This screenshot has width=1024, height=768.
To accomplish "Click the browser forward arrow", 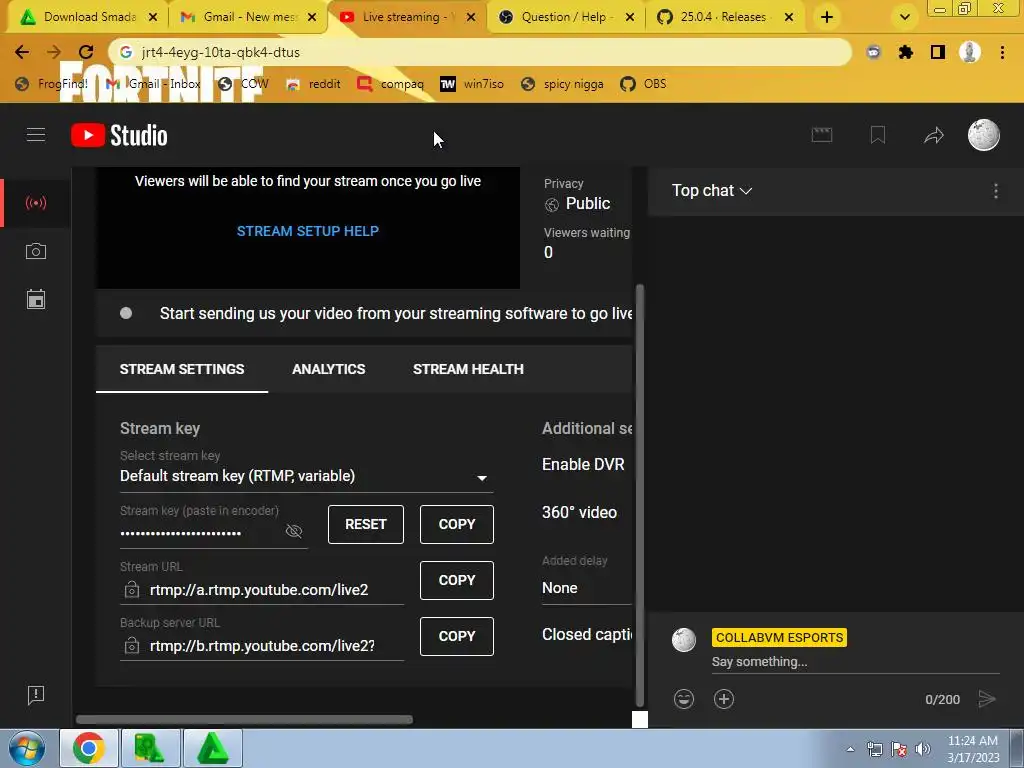I will click(54, 52).
